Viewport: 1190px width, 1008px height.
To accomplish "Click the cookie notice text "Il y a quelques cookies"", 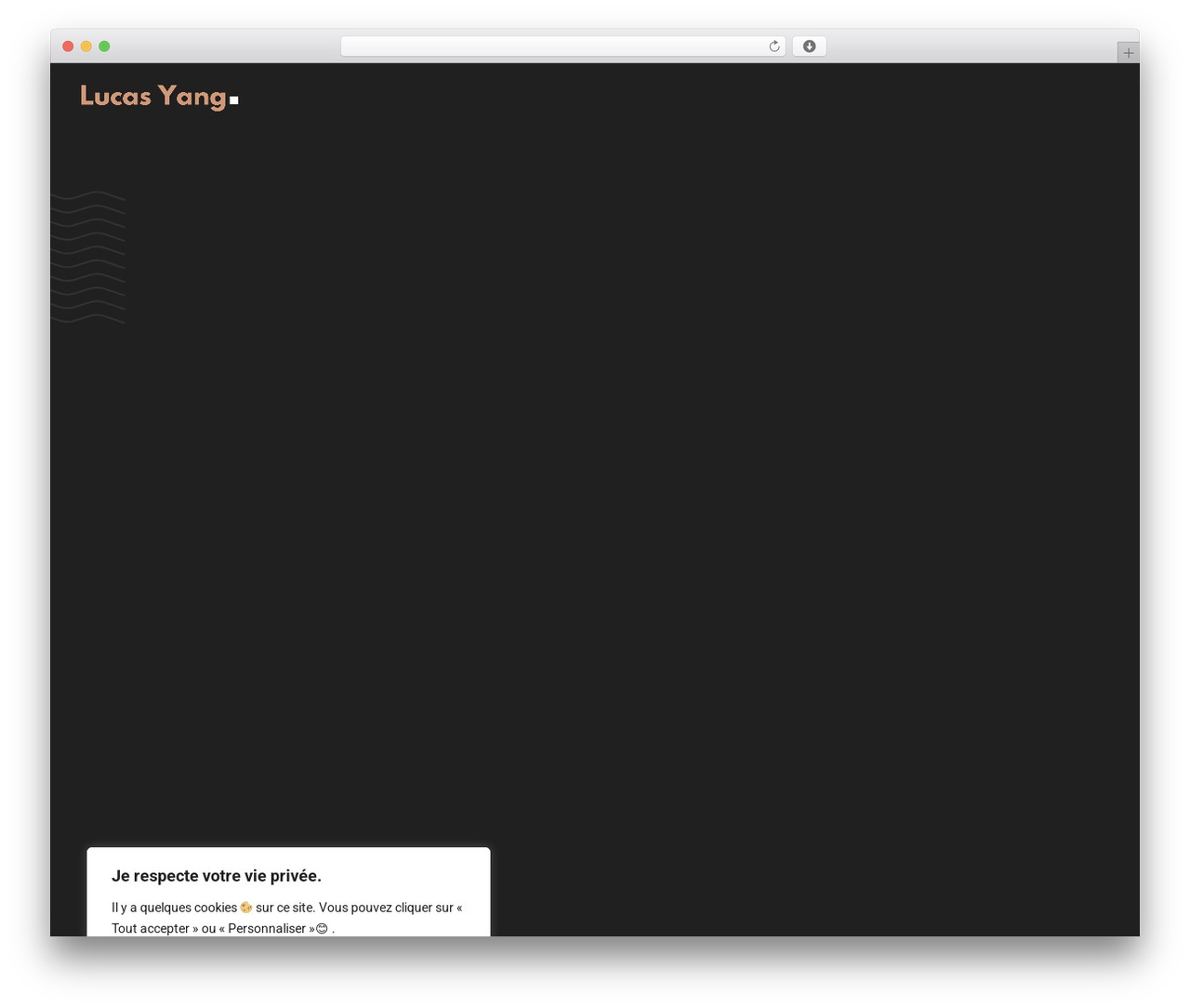I will (174, 908).
